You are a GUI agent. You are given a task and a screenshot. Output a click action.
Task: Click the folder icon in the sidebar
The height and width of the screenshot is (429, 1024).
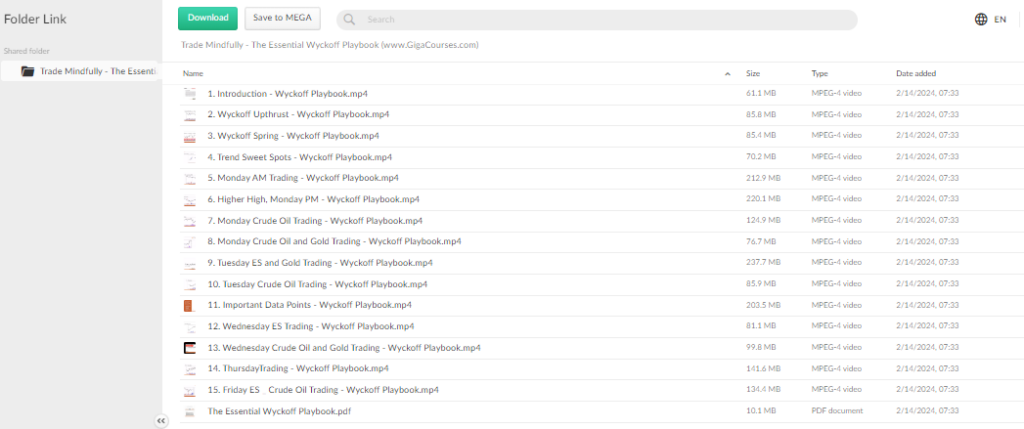click(x=28, y=71)
